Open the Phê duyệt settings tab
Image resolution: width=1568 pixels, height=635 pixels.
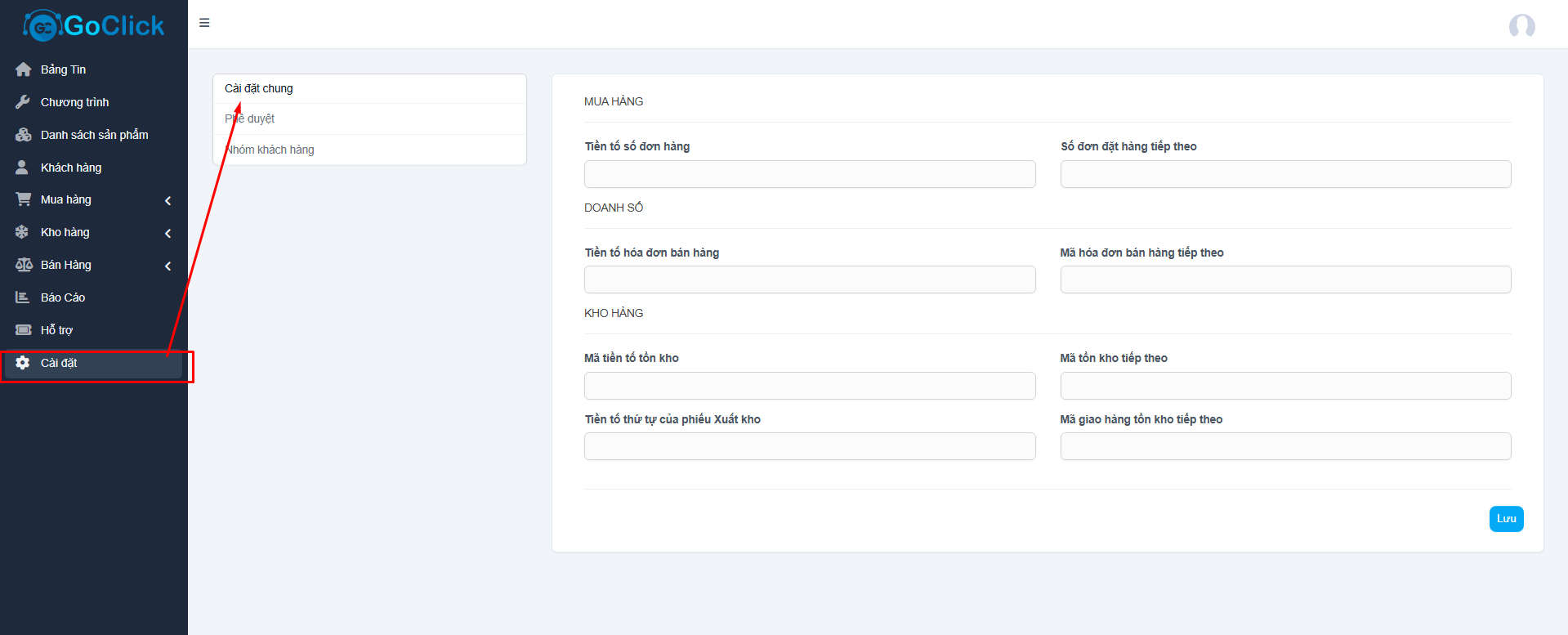(250, 119)
